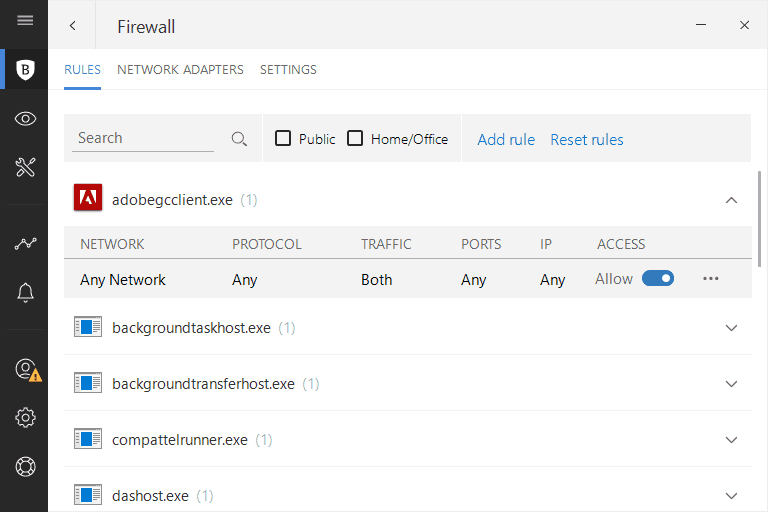Open Utilities tools icon in sidebar
Image resolution: width=768 pixels, height=512 pixels.
click(x=25, y=167)
